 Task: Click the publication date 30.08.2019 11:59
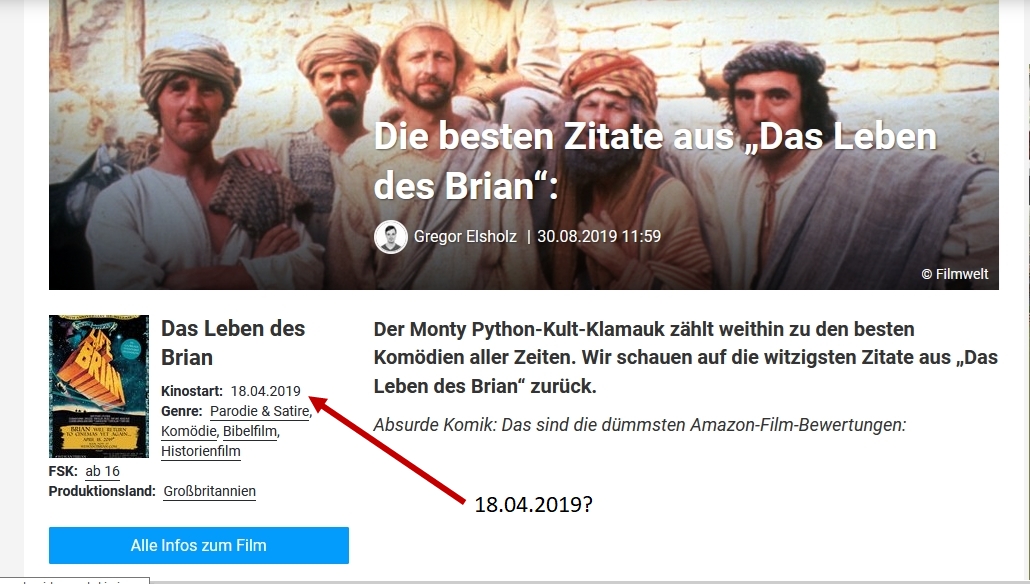pos(599,236)
